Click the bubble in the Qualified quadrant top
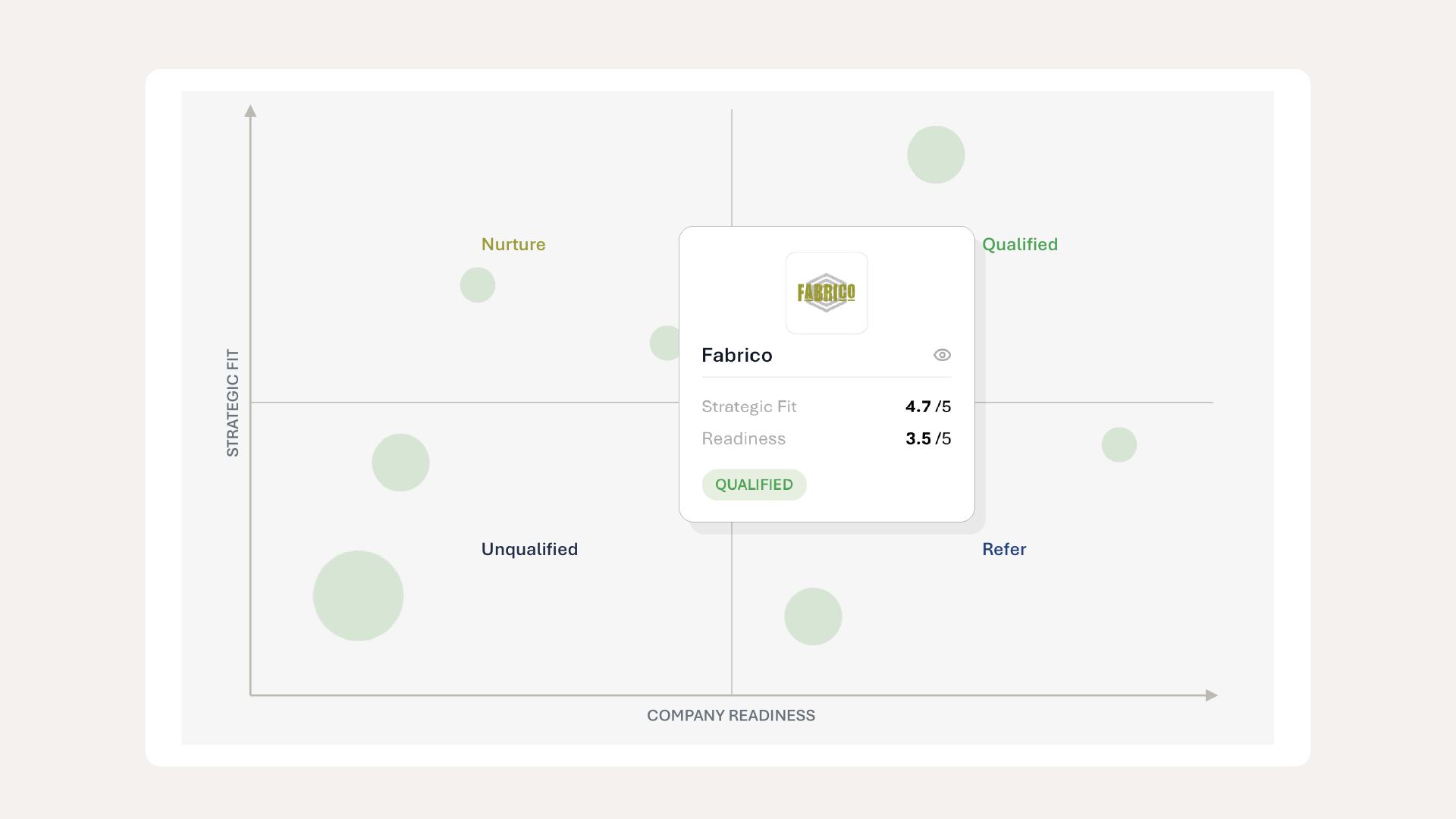 935,154
